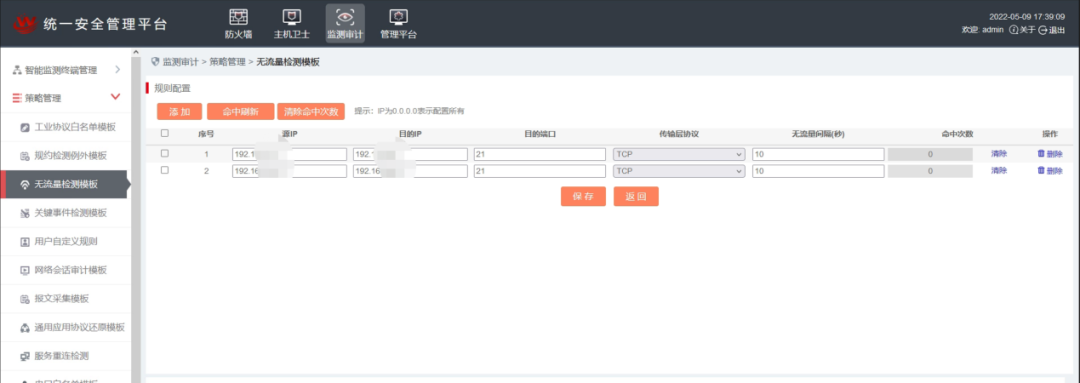Click the 网络会话审计模板 icon
The image size is (1080, 383).
[25, 270]
